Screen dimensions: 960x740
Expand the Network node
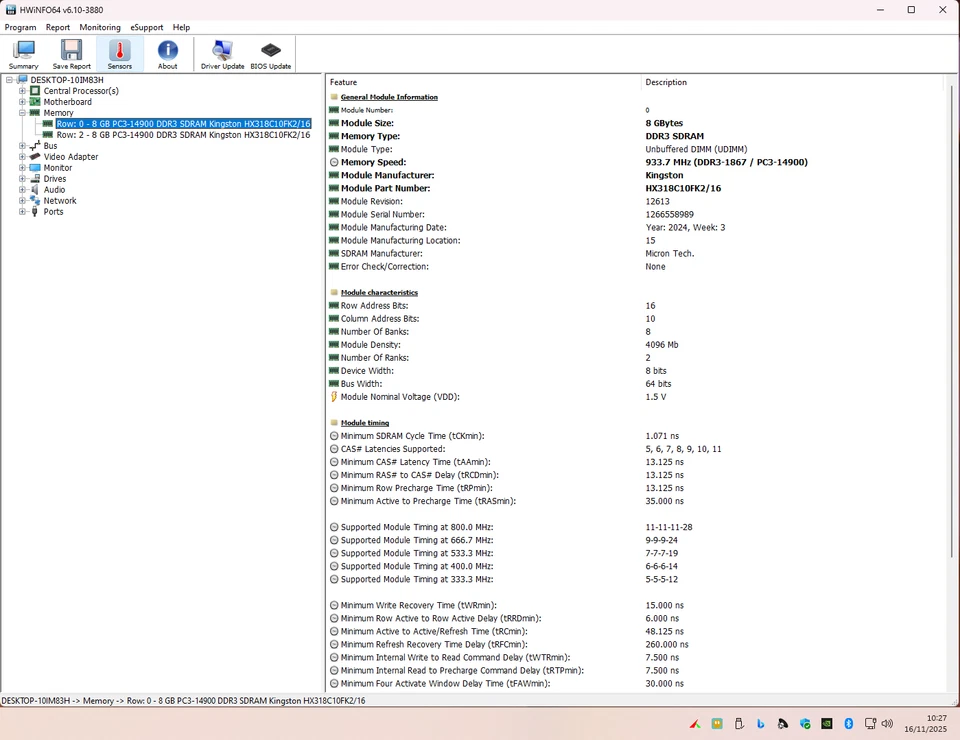click(x=22, y=200)
